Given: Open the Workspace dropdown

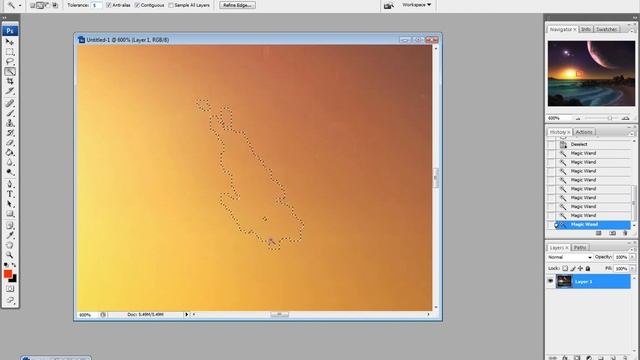Looking at the screenshot, I should [x=416, y=5].
